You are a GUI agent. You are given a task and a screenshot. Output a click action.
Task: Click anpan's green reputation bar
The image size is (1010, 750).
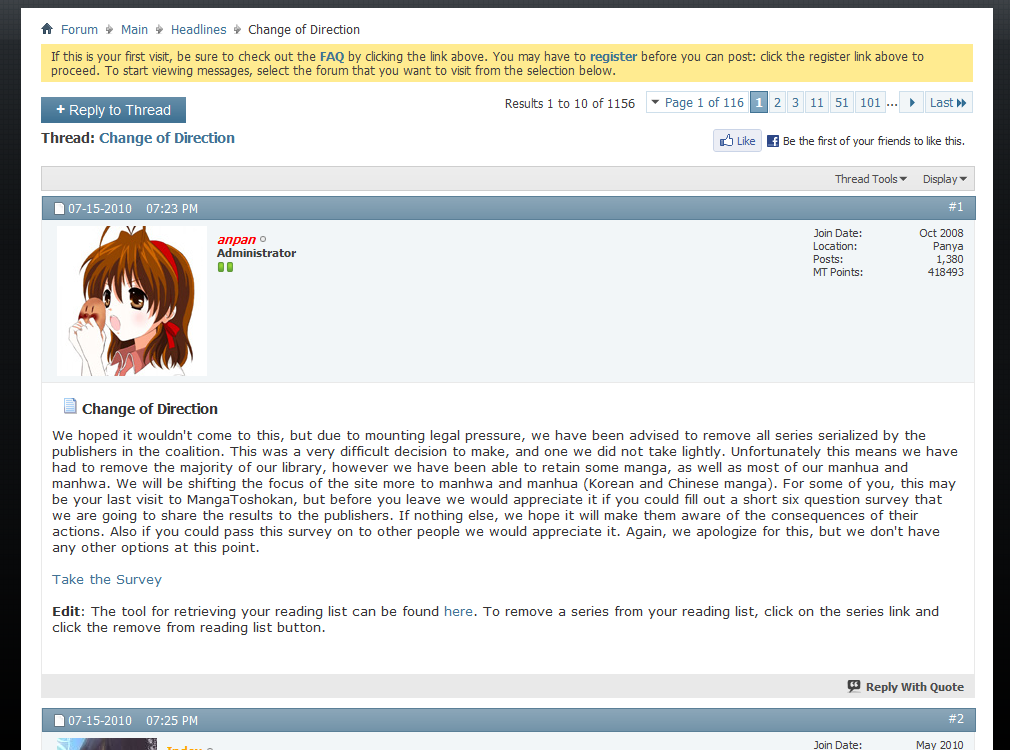225,267
